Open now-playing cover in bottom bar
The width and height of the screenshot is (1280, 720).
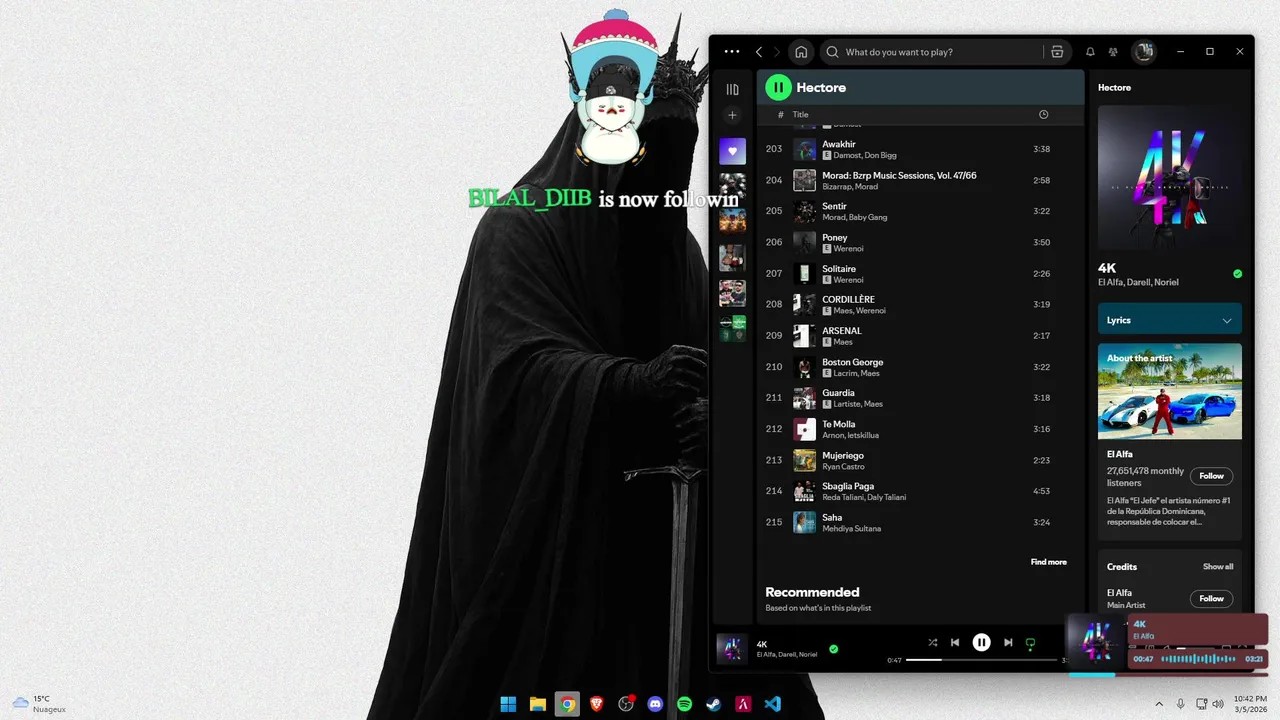click(x=732, y=648)
